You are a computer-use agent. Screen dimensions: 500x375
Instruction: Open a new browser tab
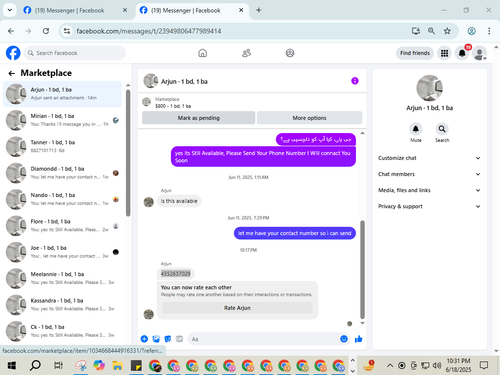[x=258, y=10]
